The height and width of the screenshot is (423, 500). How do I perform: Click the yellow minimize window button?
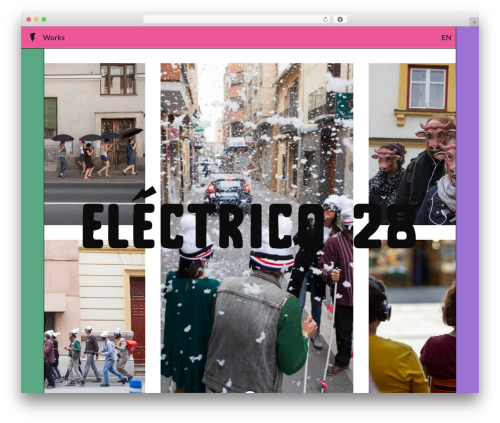coord(36,20)
